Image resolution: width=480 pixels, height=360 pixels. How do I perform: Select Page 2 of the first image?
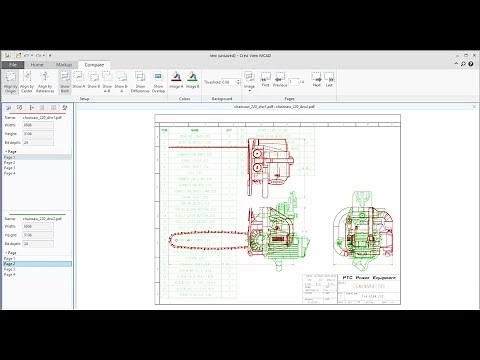[x=37, y=162]
